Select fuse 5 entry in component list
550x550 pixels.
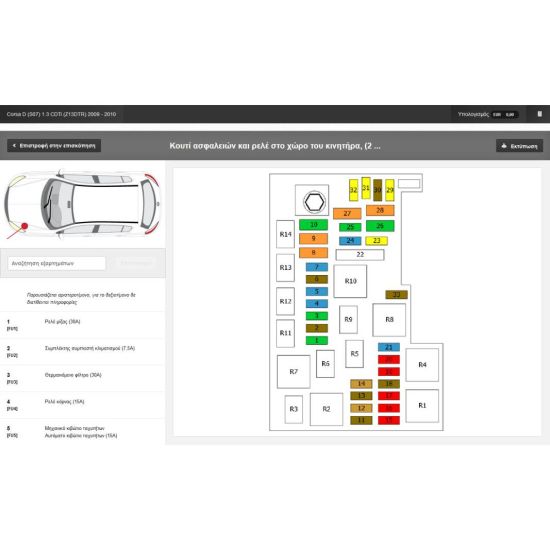pos(82,432)
